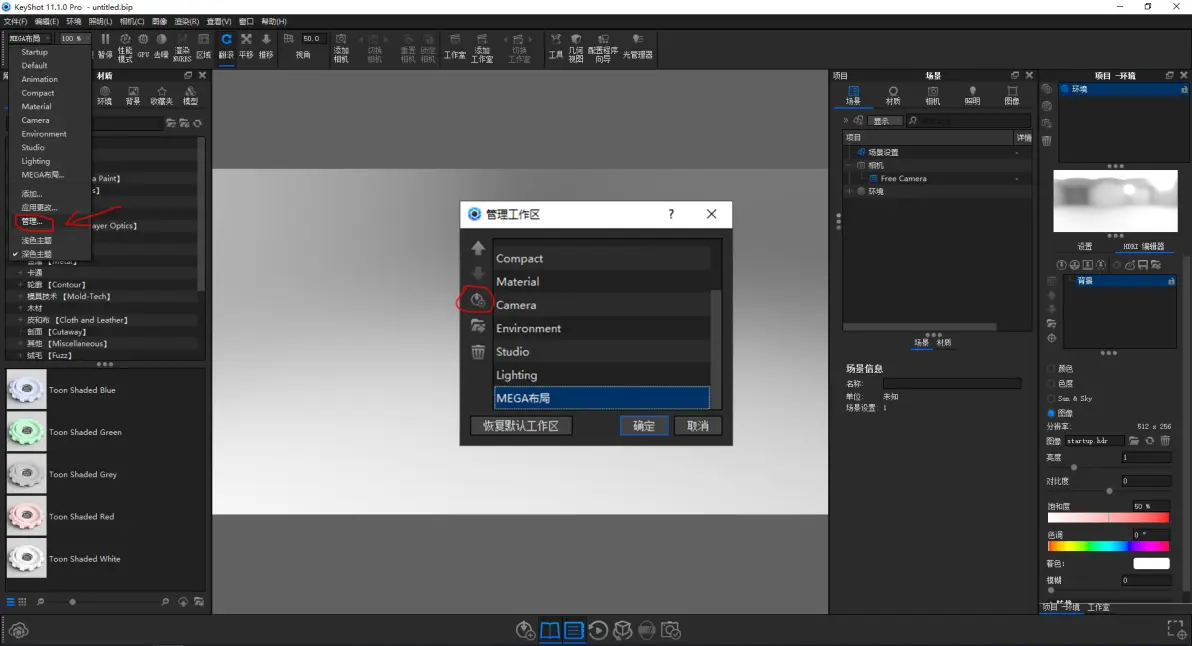Viewport: 1192px width, 646px height.
Task: Open the 渲染(R) menu
Action: (x=186, y=21)
